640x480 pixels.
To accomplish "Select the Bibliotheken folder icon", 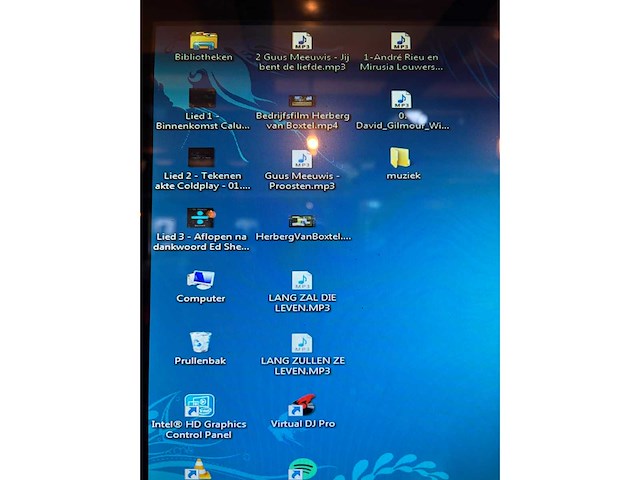I will [x=203, y=41].
